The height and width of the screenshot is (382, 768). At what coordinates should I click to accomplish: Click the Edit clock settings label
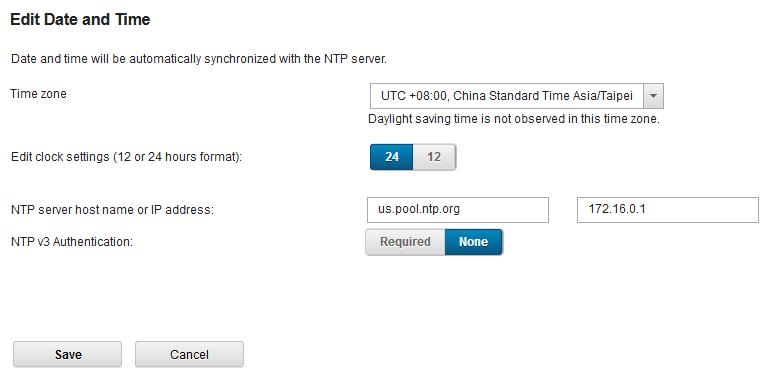(x=127, y=158)
